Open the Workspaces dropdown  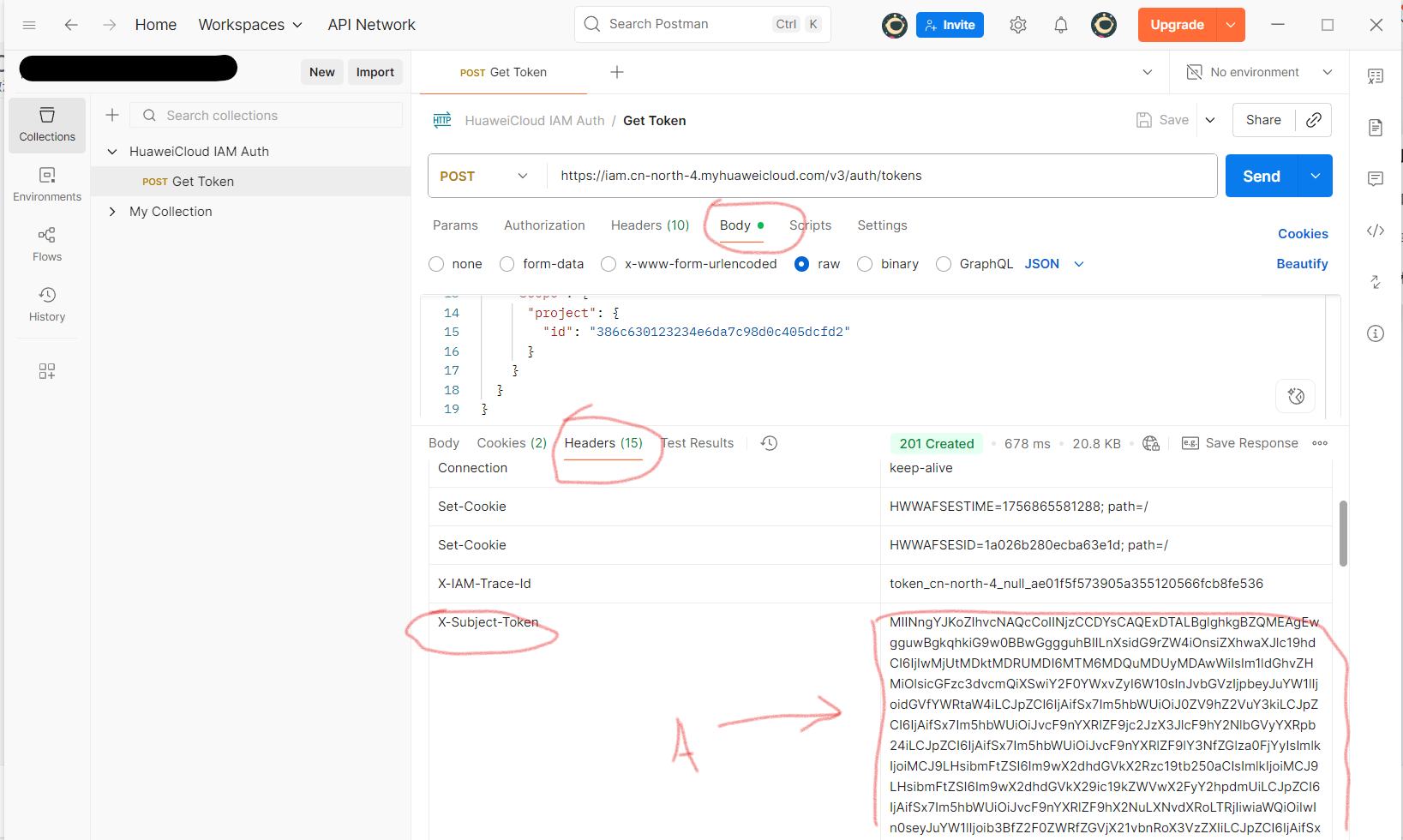click(250, 25)
